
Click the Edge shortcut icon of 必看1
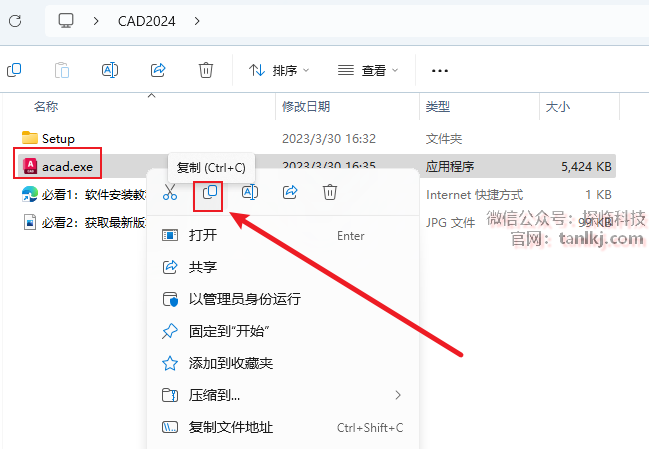coord(30,194)
